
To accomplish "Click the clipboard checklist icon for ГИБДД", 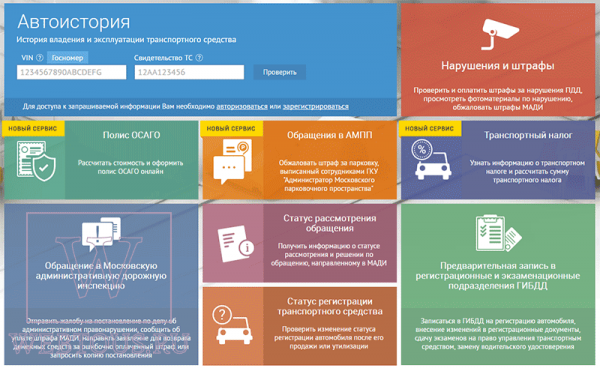I will click(498, 233).
